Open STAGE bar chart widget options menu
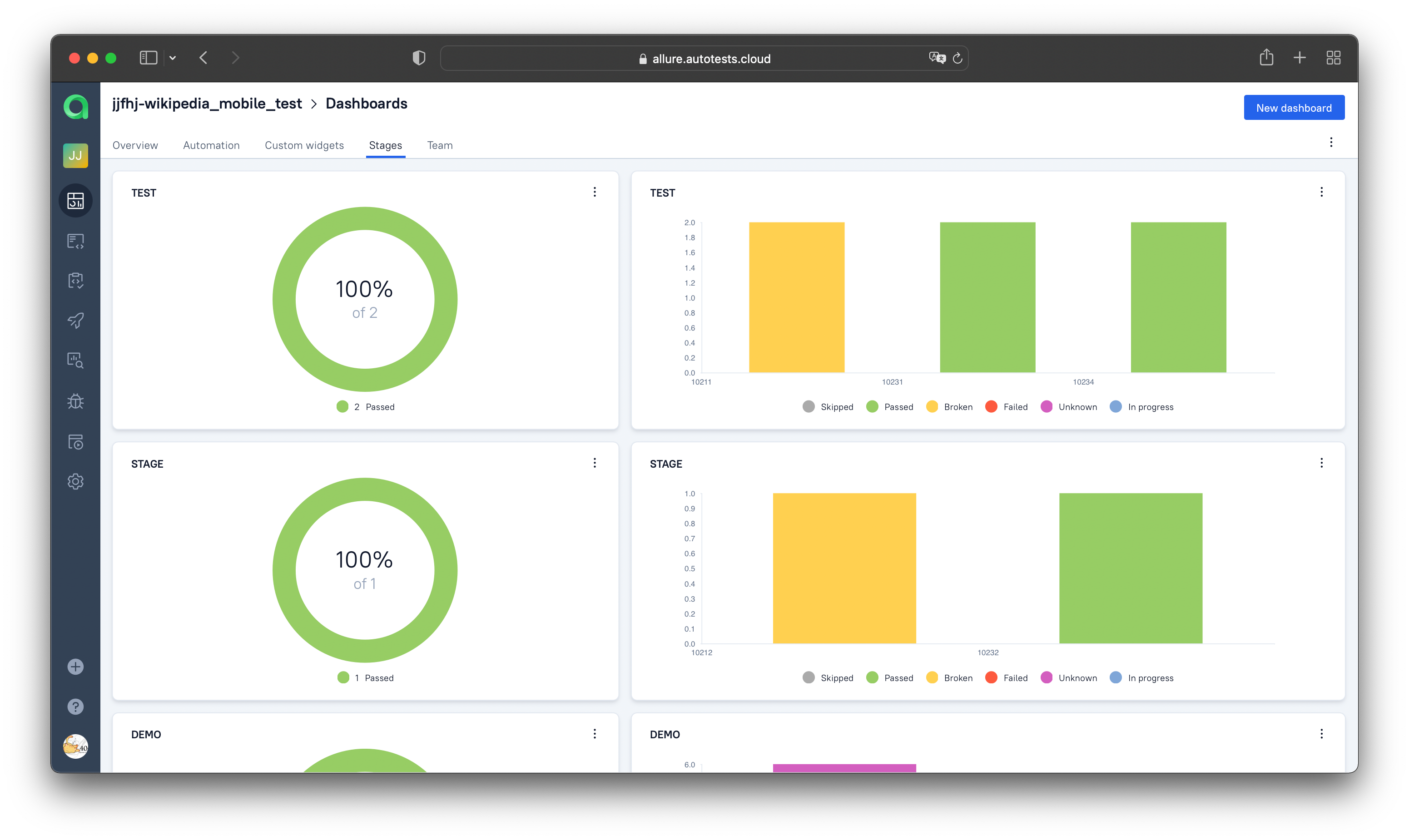Screen dimensions: 1409x840 point(1321,463)
